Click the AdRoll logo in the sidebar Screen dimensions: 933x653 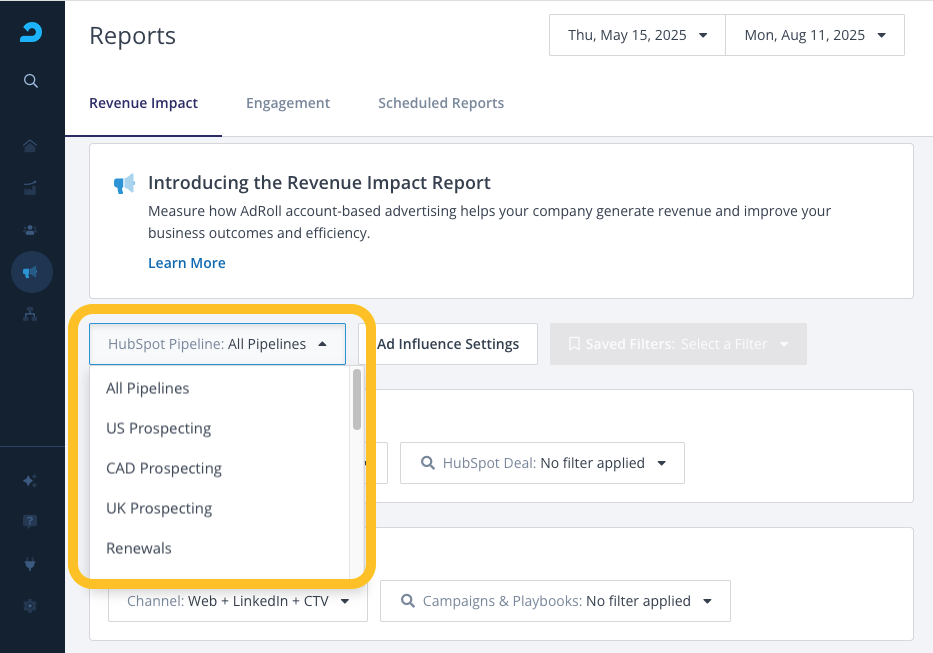31,33
